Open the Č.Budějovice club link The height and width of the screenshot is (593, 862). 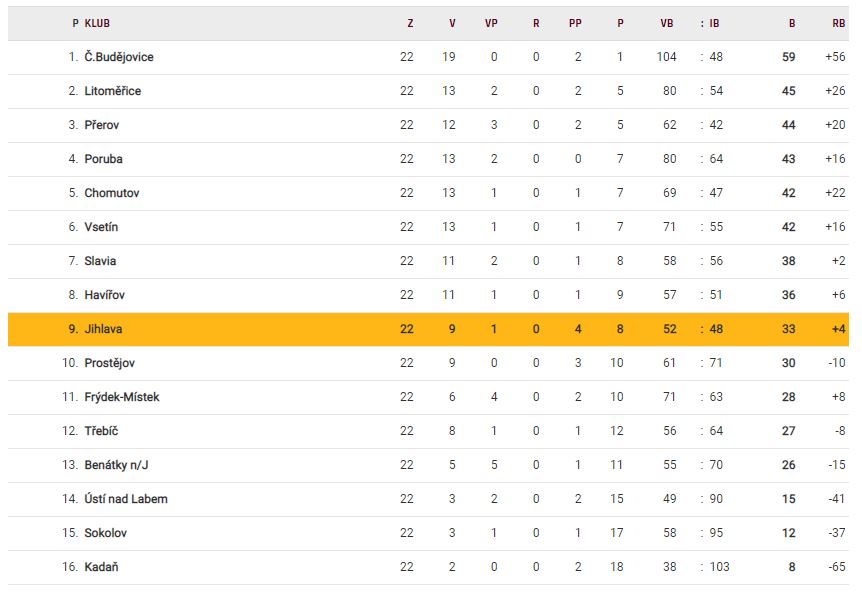[118, 57]
